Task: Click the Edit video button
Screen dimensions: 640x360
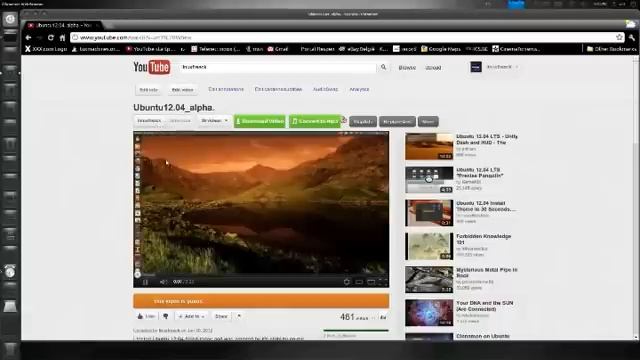Action: point(182,90)
